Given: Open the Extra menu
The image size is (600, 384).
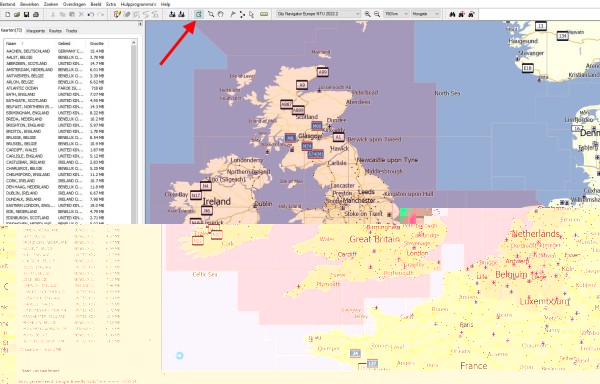Looking at the screenshot, I should (111, 4).
